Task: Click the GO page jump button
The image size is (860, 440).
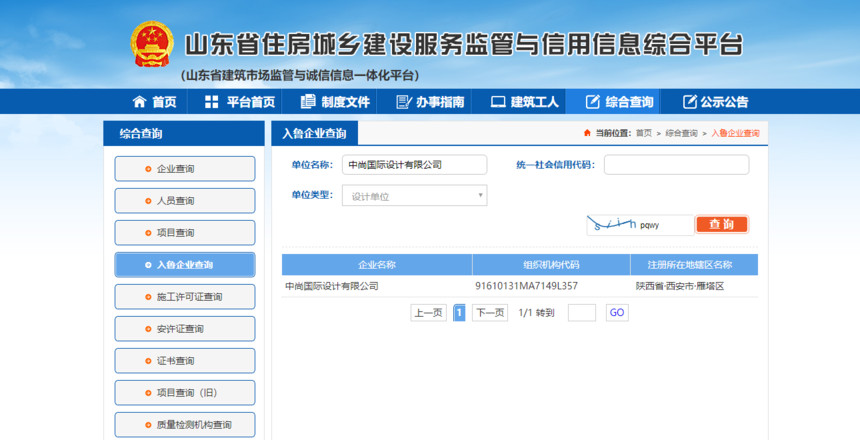Action: [x=617, y=313]
